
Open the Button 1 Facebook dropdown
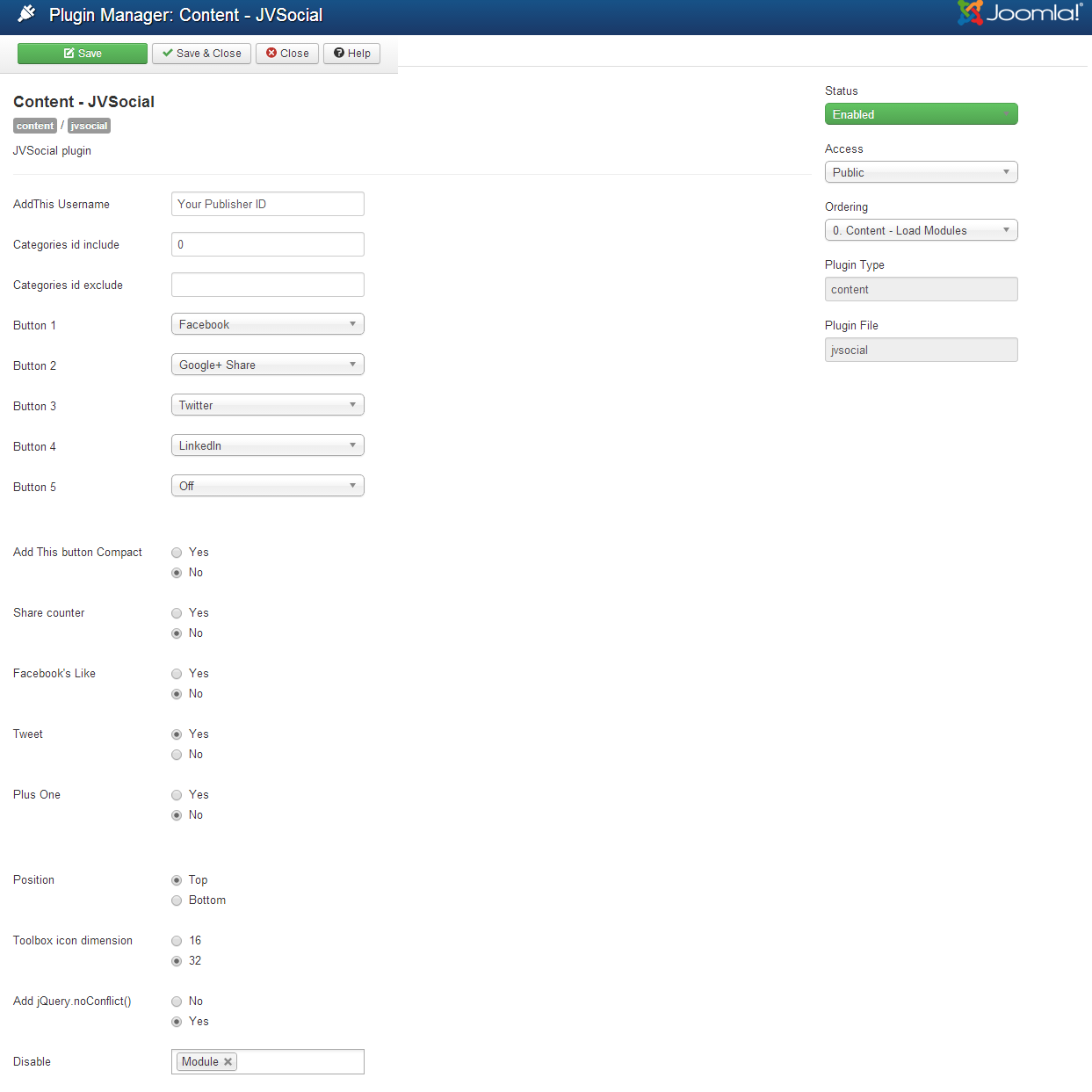pos(268,324)
